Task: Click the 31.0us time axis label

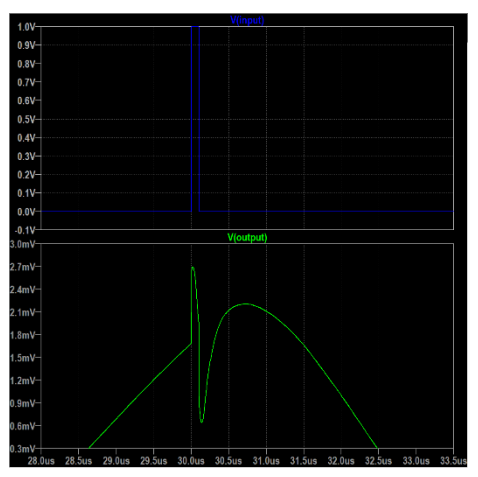Action: coord(266,461)
